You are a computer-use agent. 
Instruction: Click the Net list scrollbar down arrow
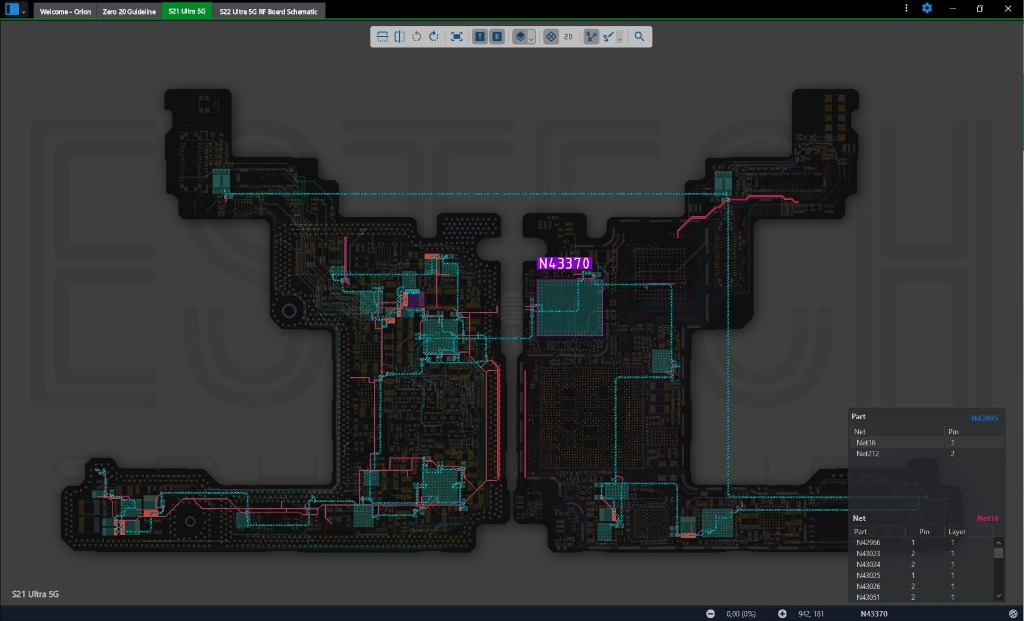tap(999, 596)
